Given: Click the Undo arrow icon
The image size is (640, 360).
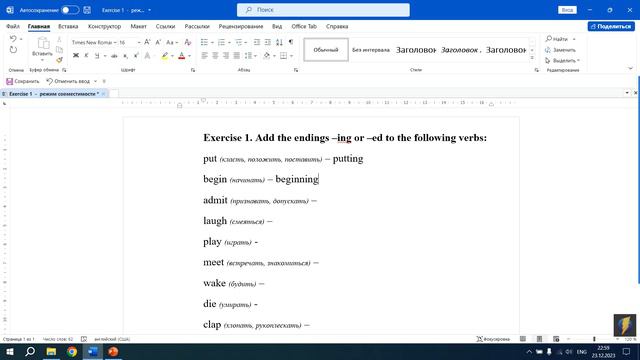Looking at the screenshot, I should tap(13, 39).
